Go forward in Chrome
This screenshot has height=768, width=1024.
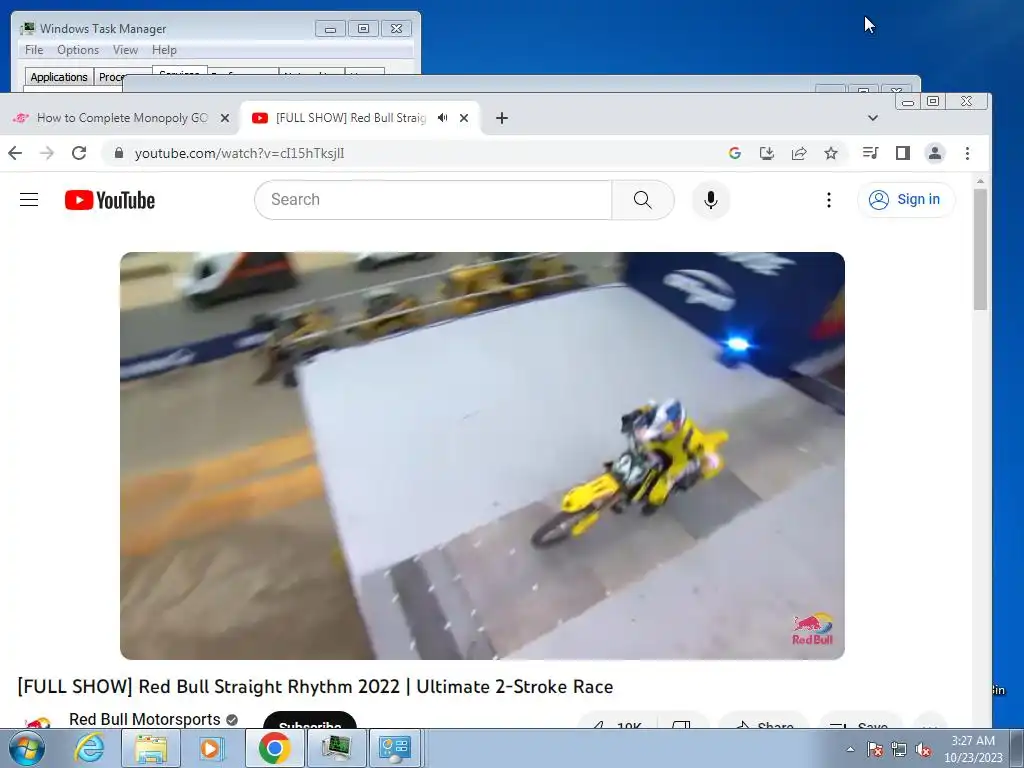click(x=47, y=153)
